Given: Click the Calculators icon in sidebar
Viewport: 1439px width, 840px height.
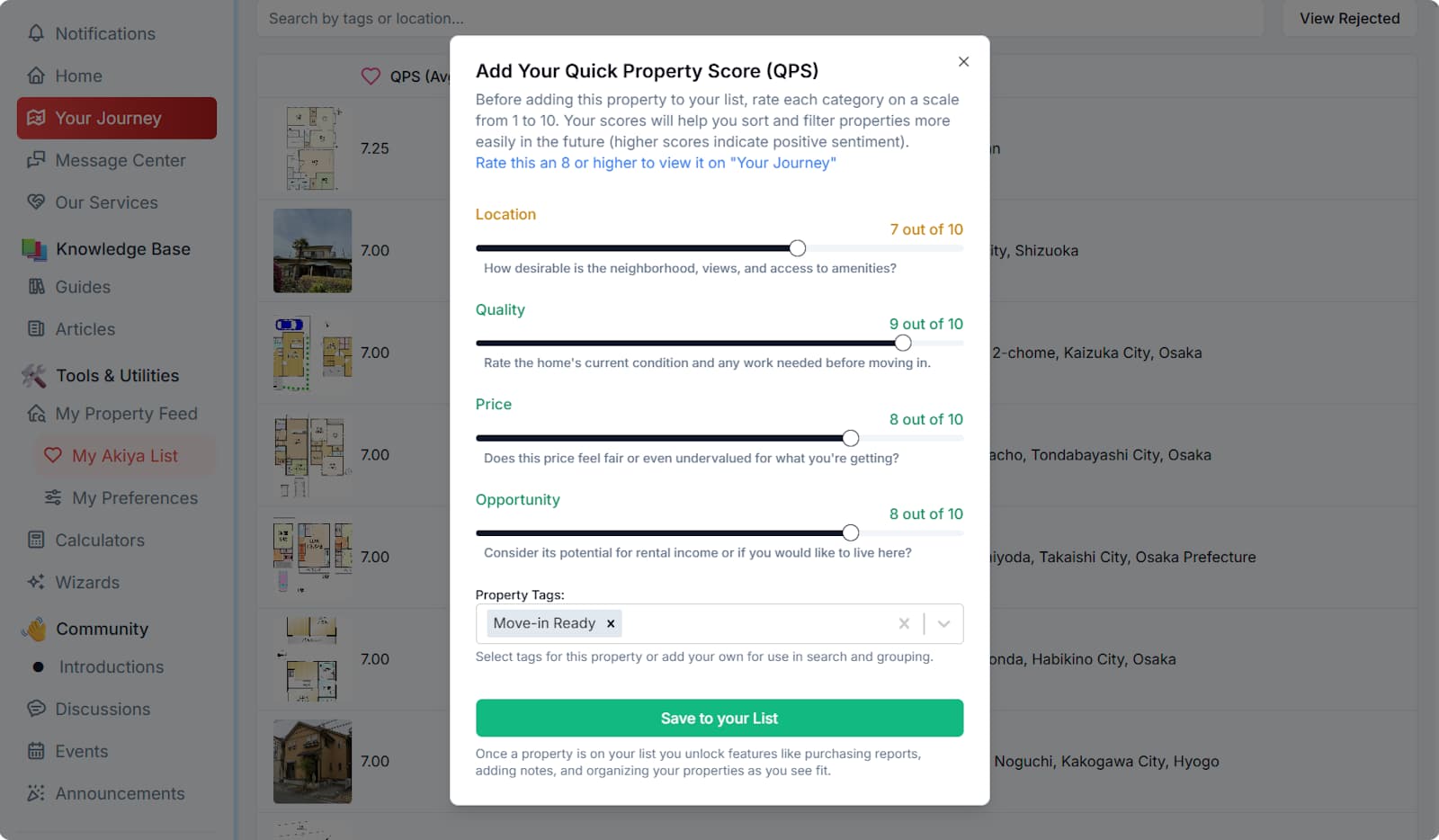Looking at the screenshot, I should click(36, 541).
